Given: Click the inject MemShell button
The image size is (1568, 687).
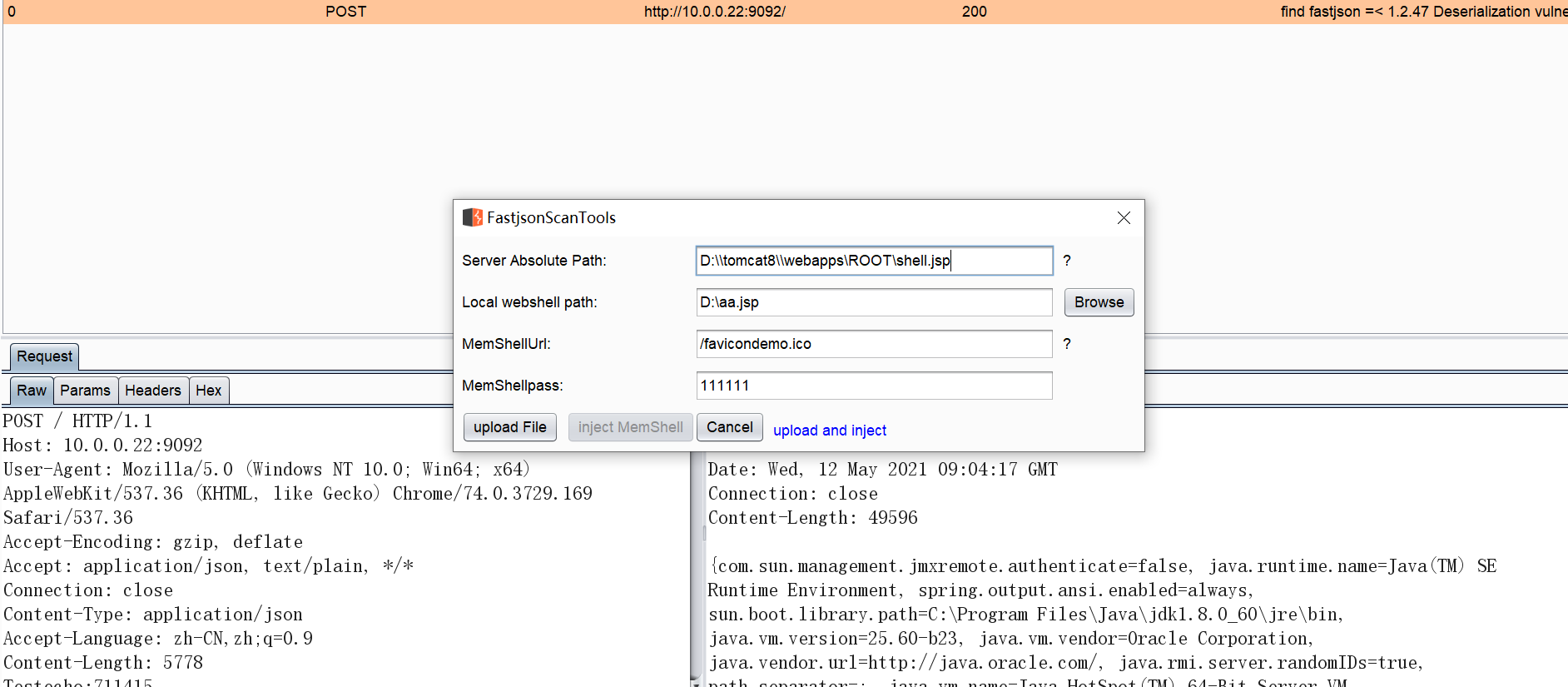Looking at the screenshot, I should (630, 427).
